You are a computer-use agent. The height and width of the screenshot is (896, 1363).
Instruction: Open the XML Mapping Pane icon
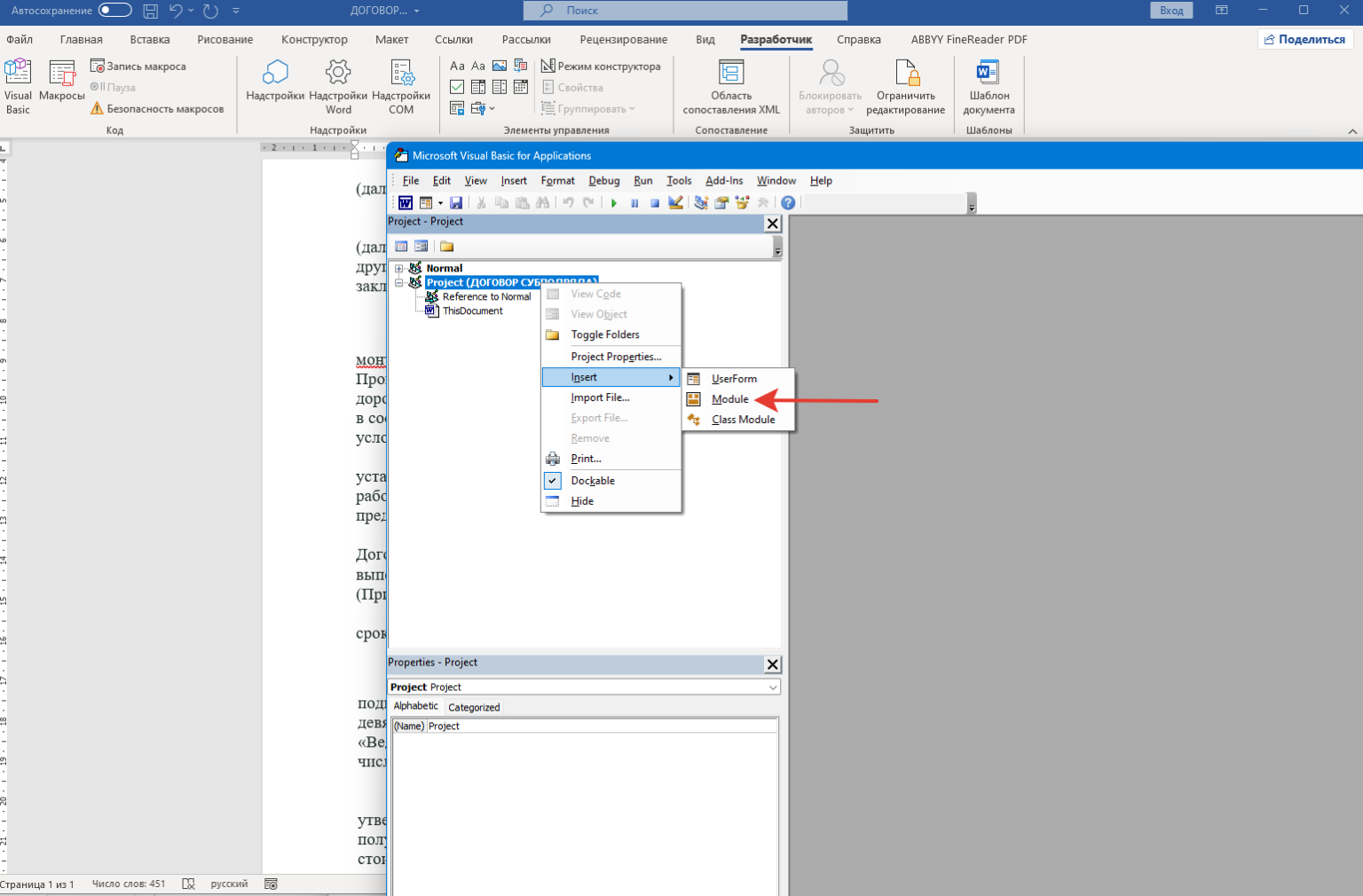[x=731, y=74]
